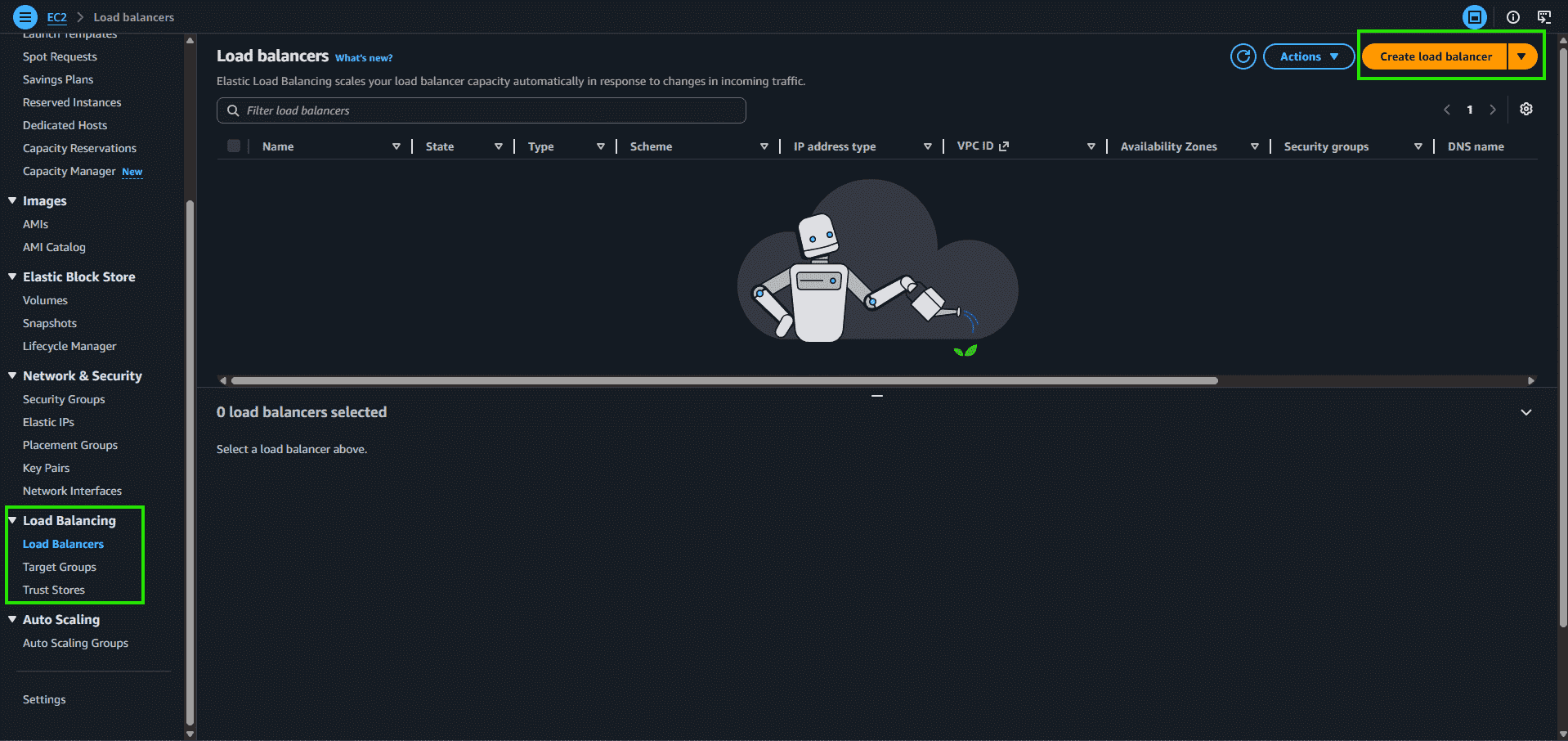Click the screen/feedback icon at top right
This screenshot has height=741, width=1568.
(x=1544, y=17)
